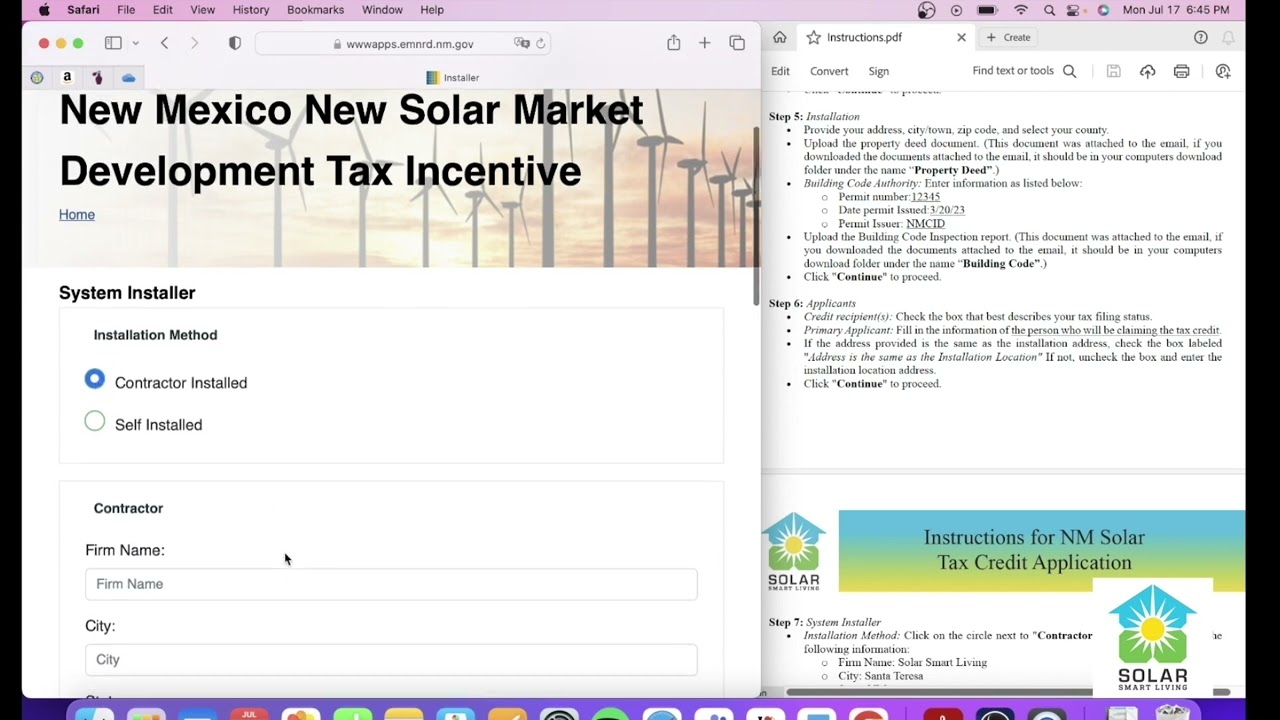This screenshot has height=720, width=1280.
Task: Open Acrobat Sign tool
Action: point(878,71)
